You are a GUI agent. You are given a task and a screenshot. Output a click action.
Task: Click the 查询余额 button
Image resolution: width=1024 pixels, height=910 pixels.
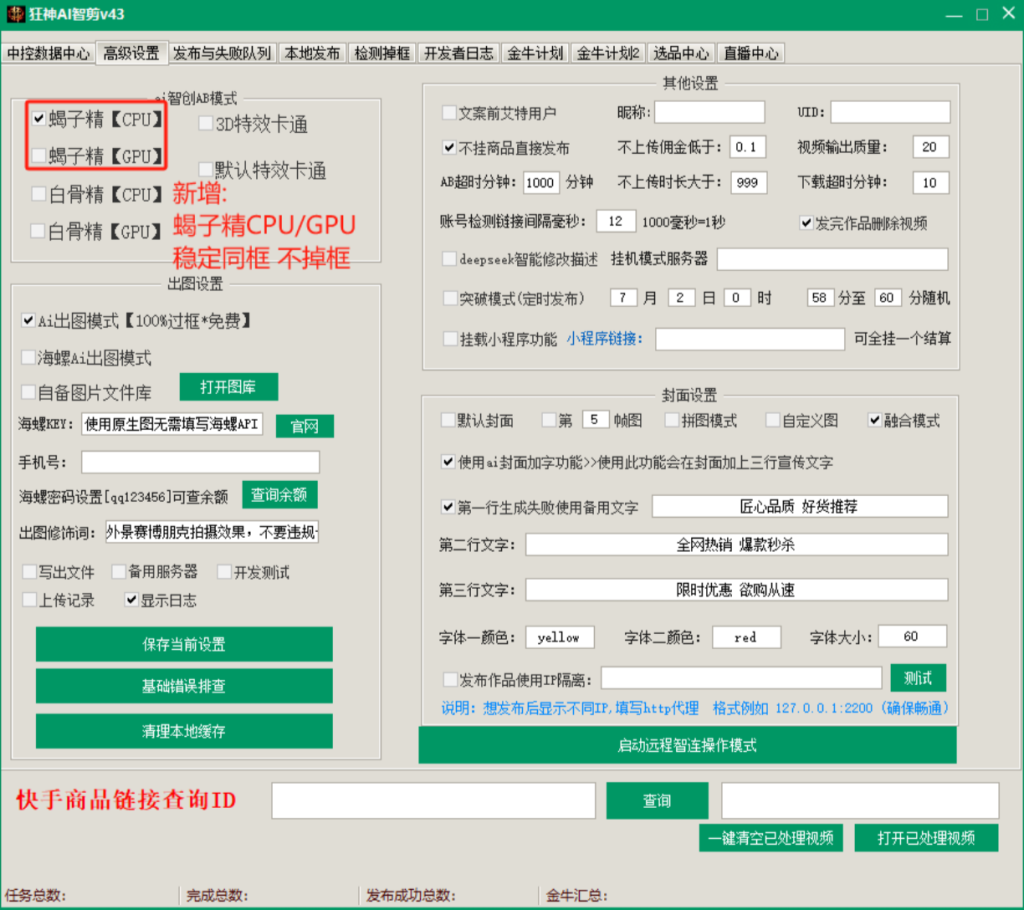tap(280, 495)
